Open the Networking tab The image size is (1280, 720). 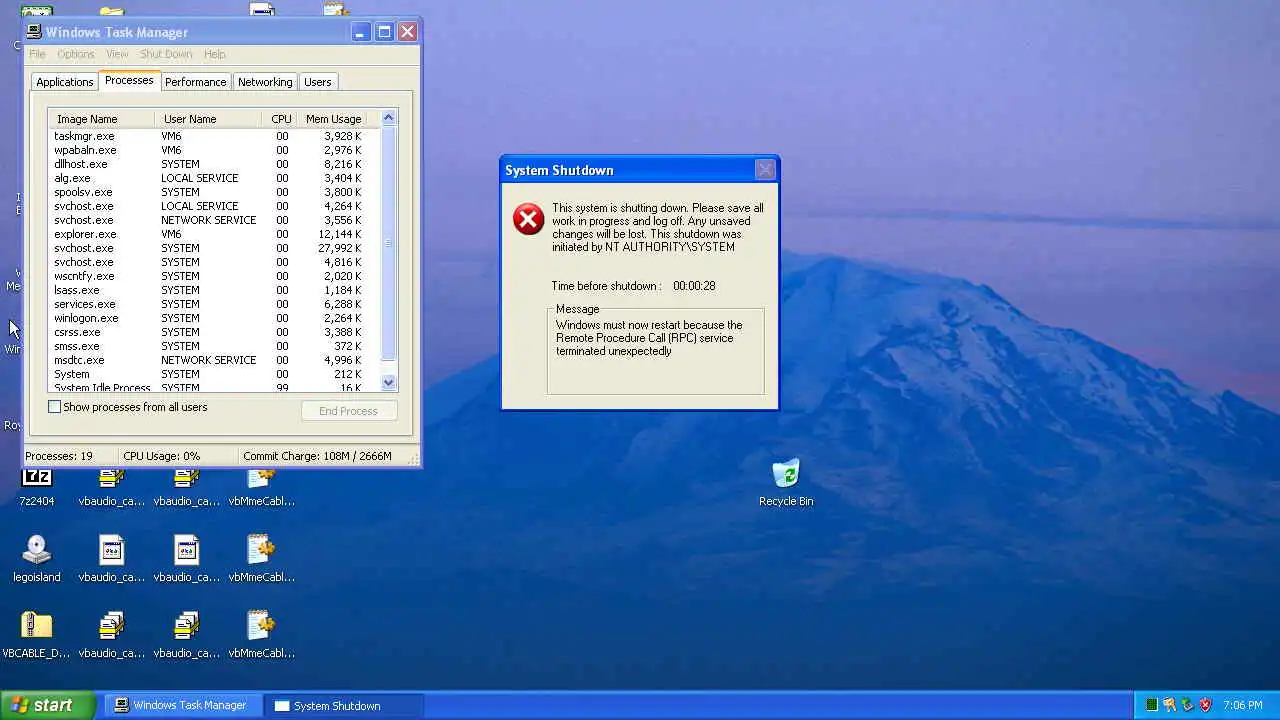[265, 82]
